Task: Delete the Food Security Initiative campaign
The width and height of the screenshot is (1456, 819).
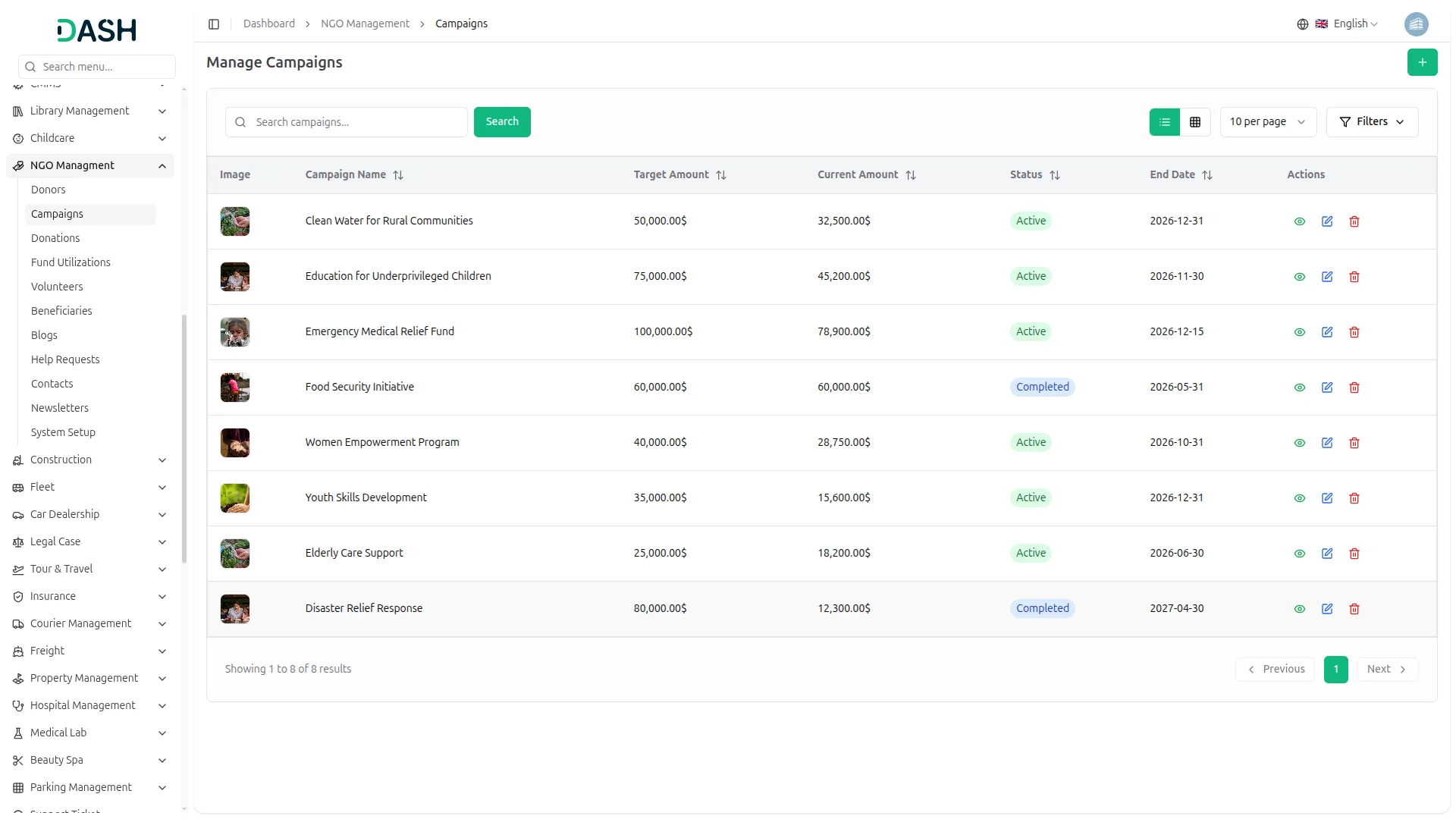Action: (1354, 388)
